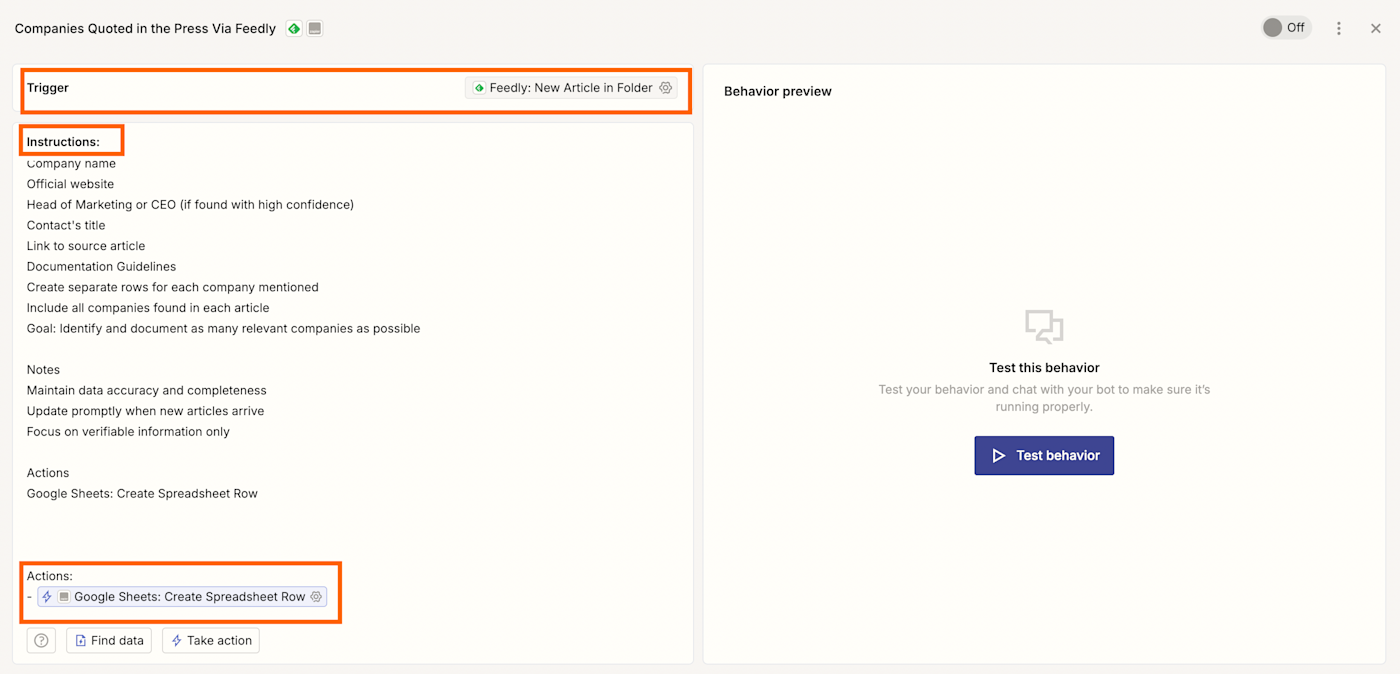Click the standalone "Actions" instruction line
The width and height of the screenshot is (1400, 674).
[x=48, y=473]
